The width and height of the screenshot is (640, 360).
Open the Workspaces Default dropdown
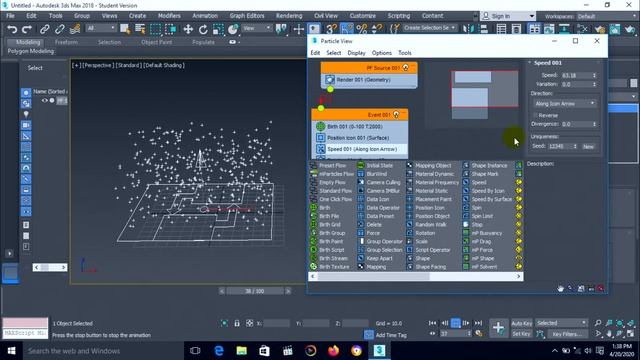click(606, 16)
